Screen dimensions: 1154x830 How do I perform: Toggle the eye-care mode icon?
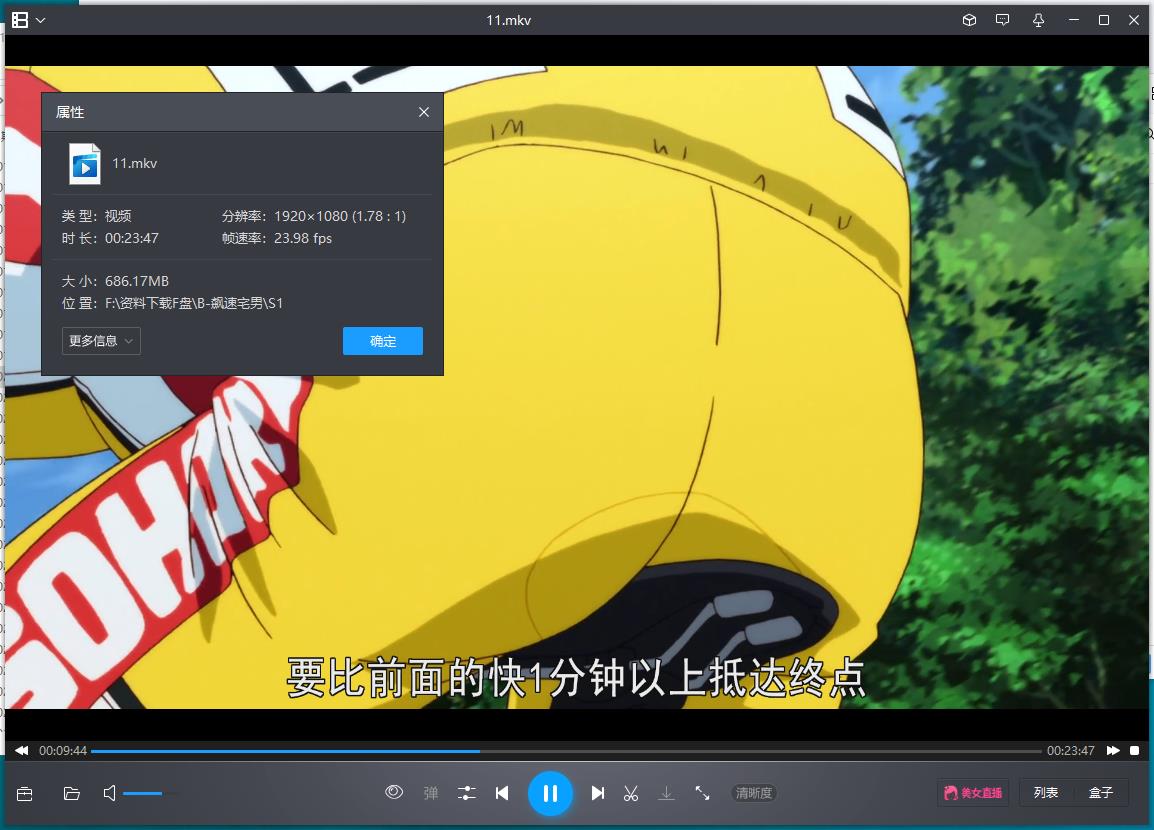(394, 792)
